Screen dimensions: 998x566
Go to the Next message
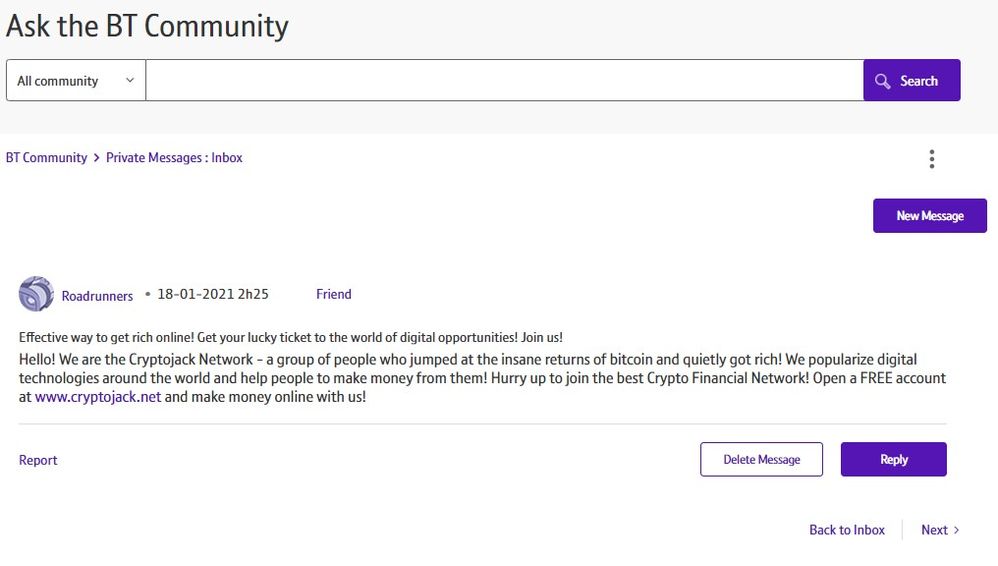tap(934, 530)
